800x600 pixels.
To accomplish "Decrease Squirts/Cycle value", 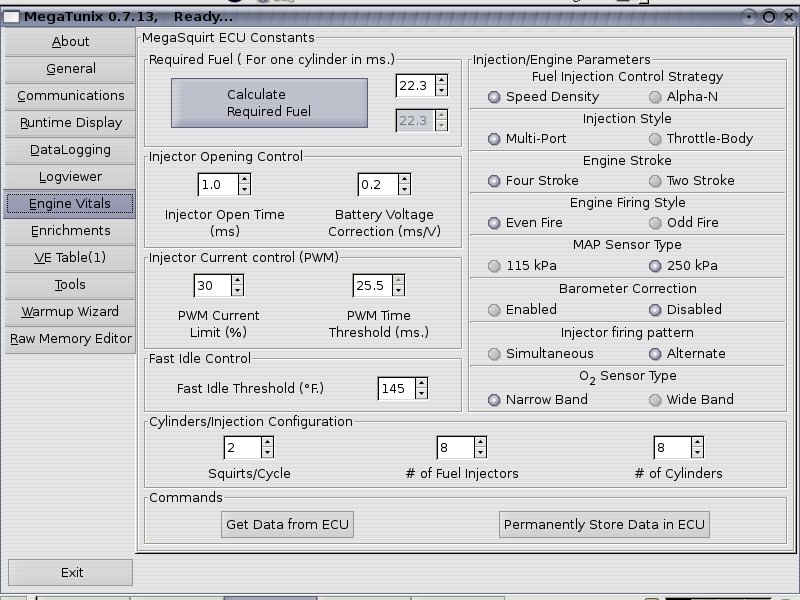I will [267, 453].
